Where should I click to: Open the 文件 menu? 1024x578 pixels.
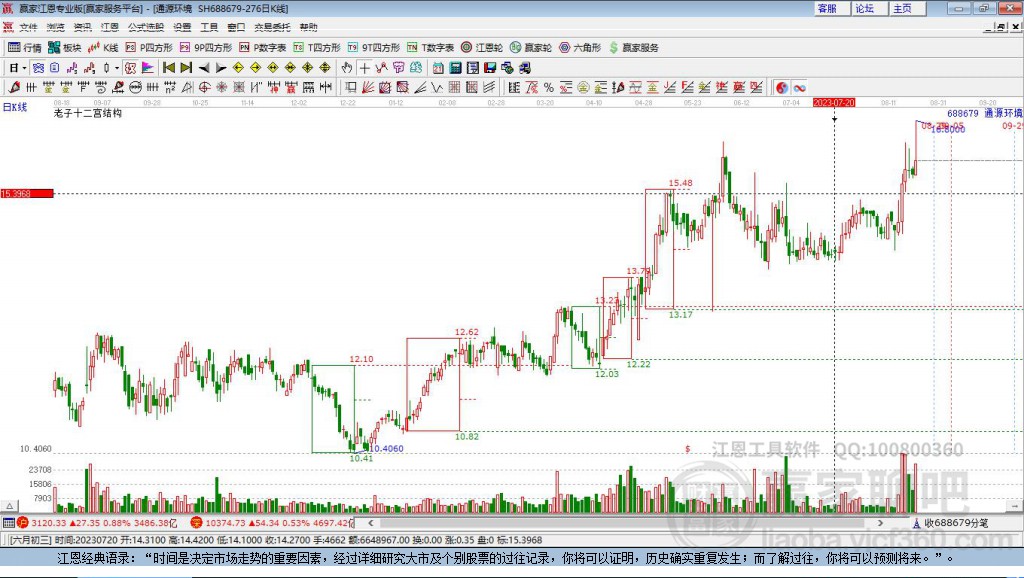tap(28, 27)
